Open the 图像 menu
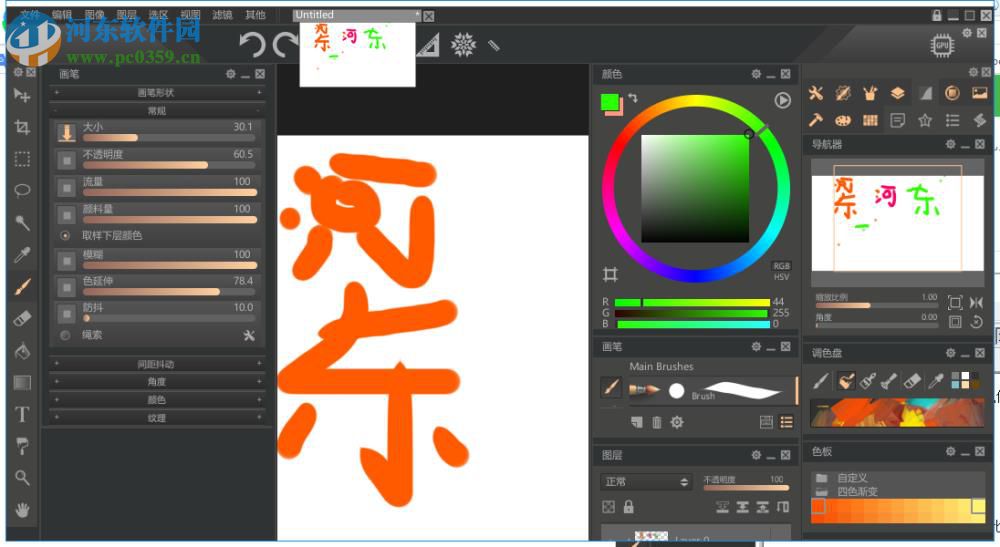The image size is (1000, 547). tap(94, 15)
